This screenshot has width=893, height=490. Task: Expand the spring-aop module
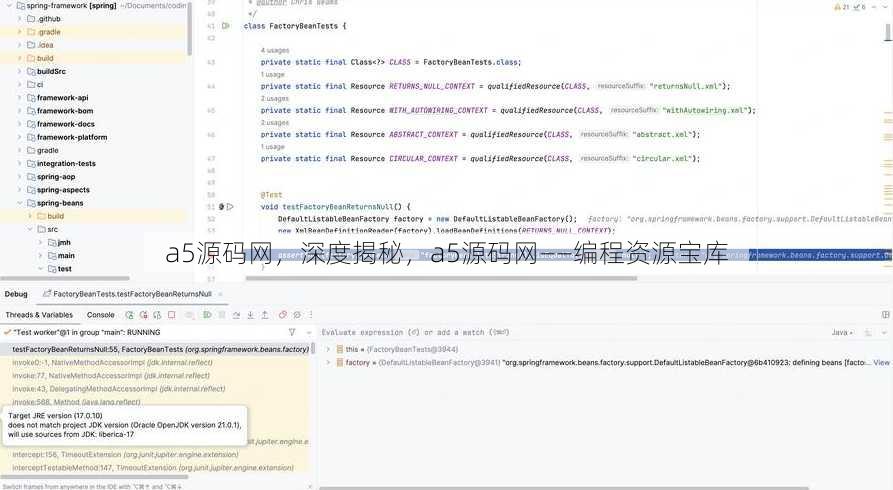click(x=19, y=177)
